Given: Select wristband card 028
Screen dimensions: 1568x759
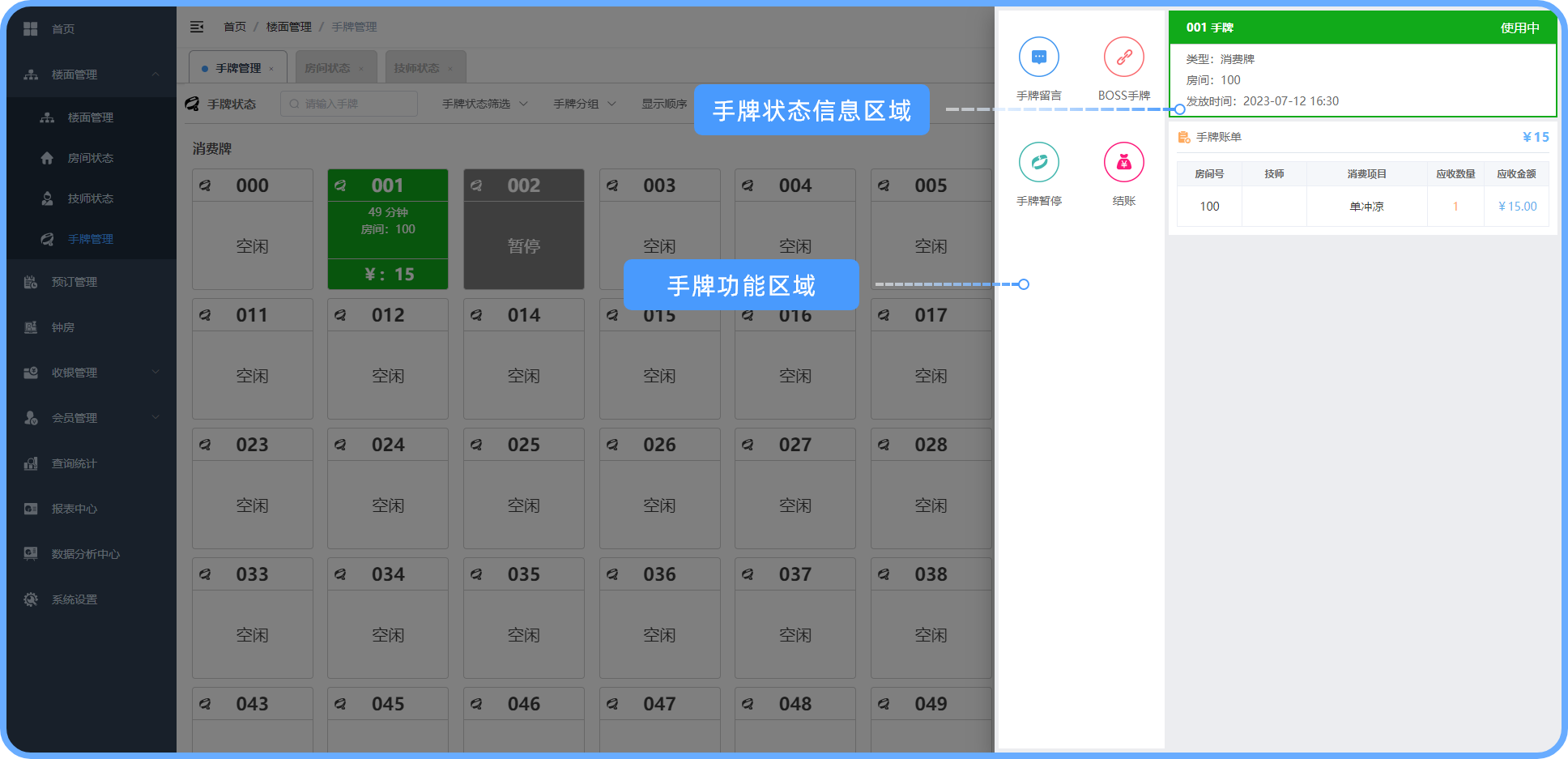Looking at the screenshot, I should (931, 488).
